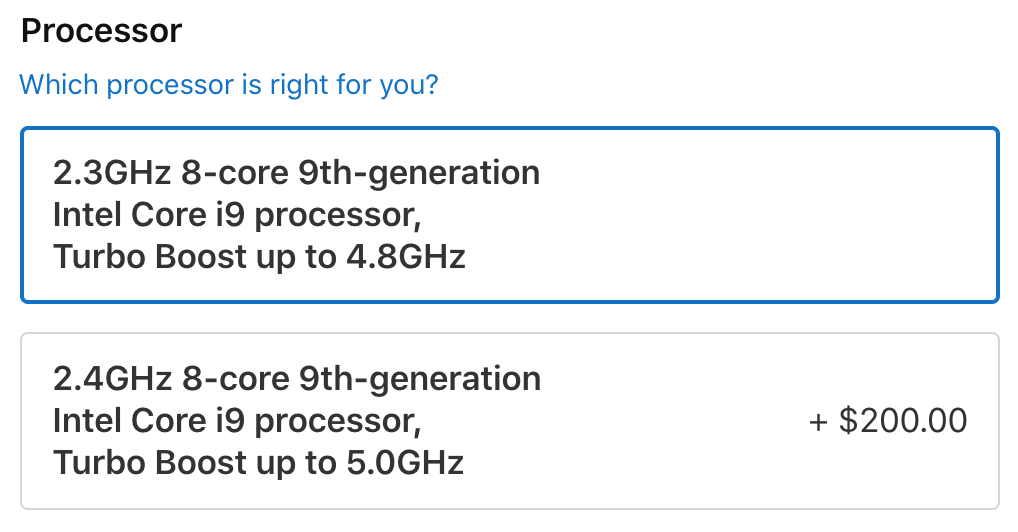Click "2.3GHz 8-core 9th-generation" text
1018x532 pixels.
(x=296, y=173)
